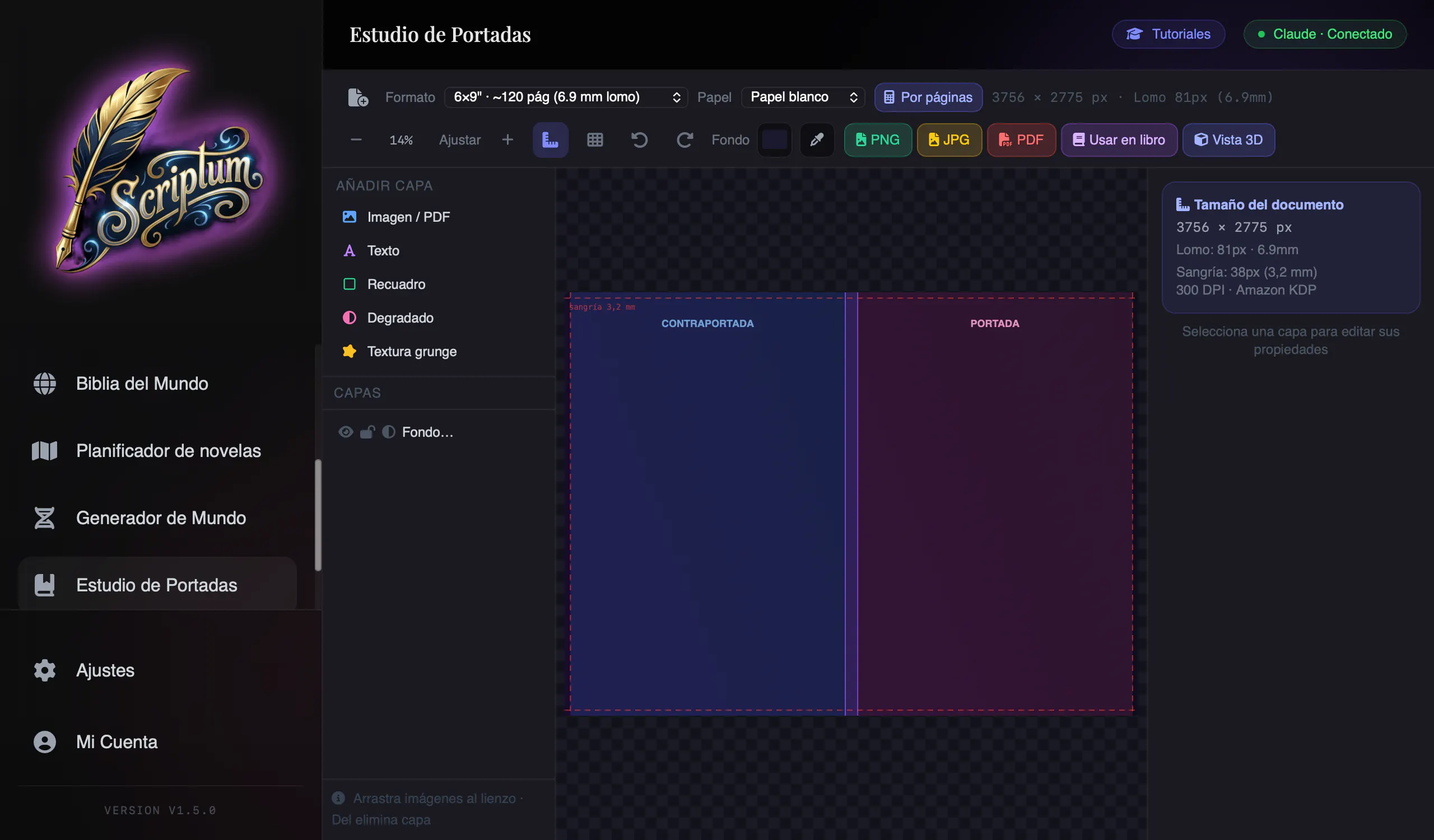This screenshot has height=840, width=1434.
Task: Click the 300 DPI · Amazon KDP text
Action: (1246, 290)
